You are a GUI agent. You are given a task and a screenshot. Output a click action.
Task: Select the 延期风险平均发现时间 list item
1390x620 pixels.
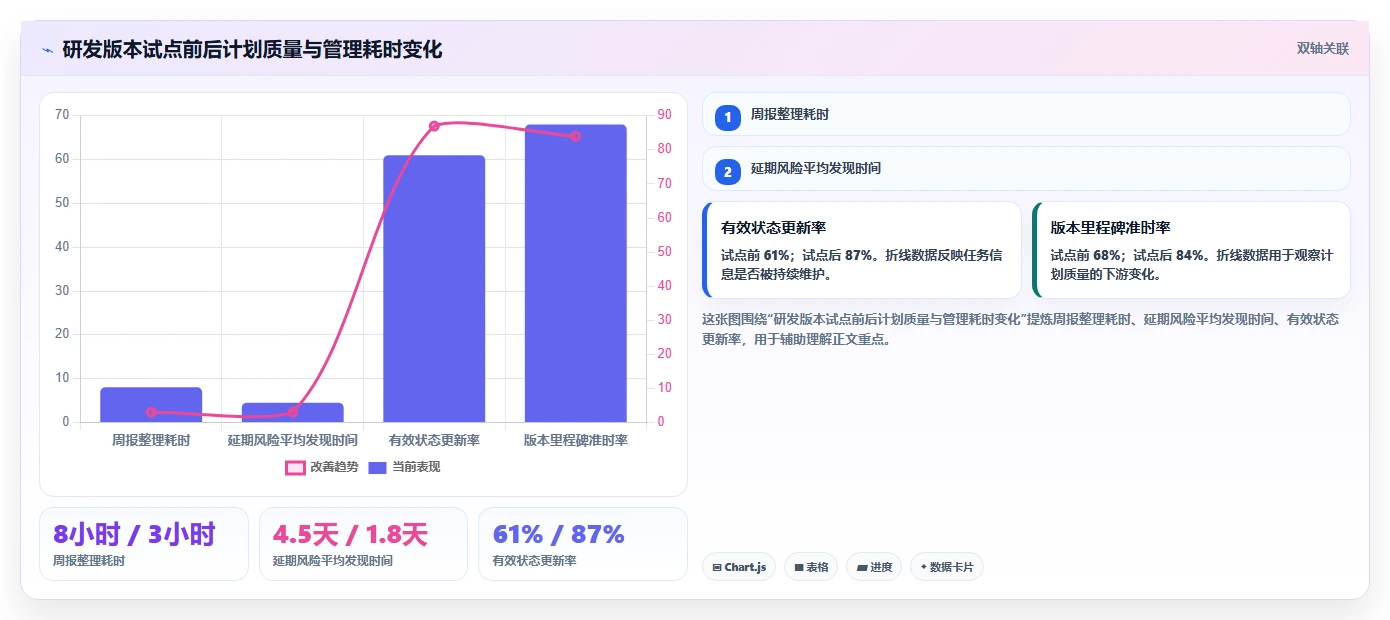[1026, 169]
